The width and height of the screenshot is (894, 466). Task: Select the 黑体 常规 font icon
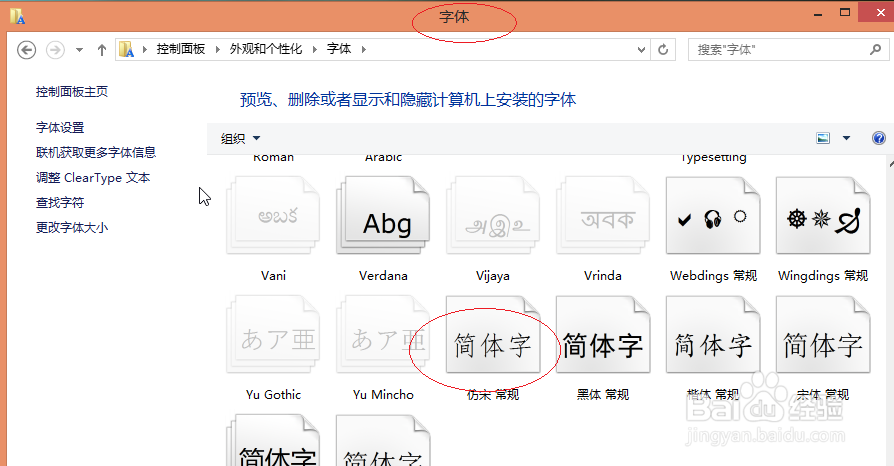point(603,334)
